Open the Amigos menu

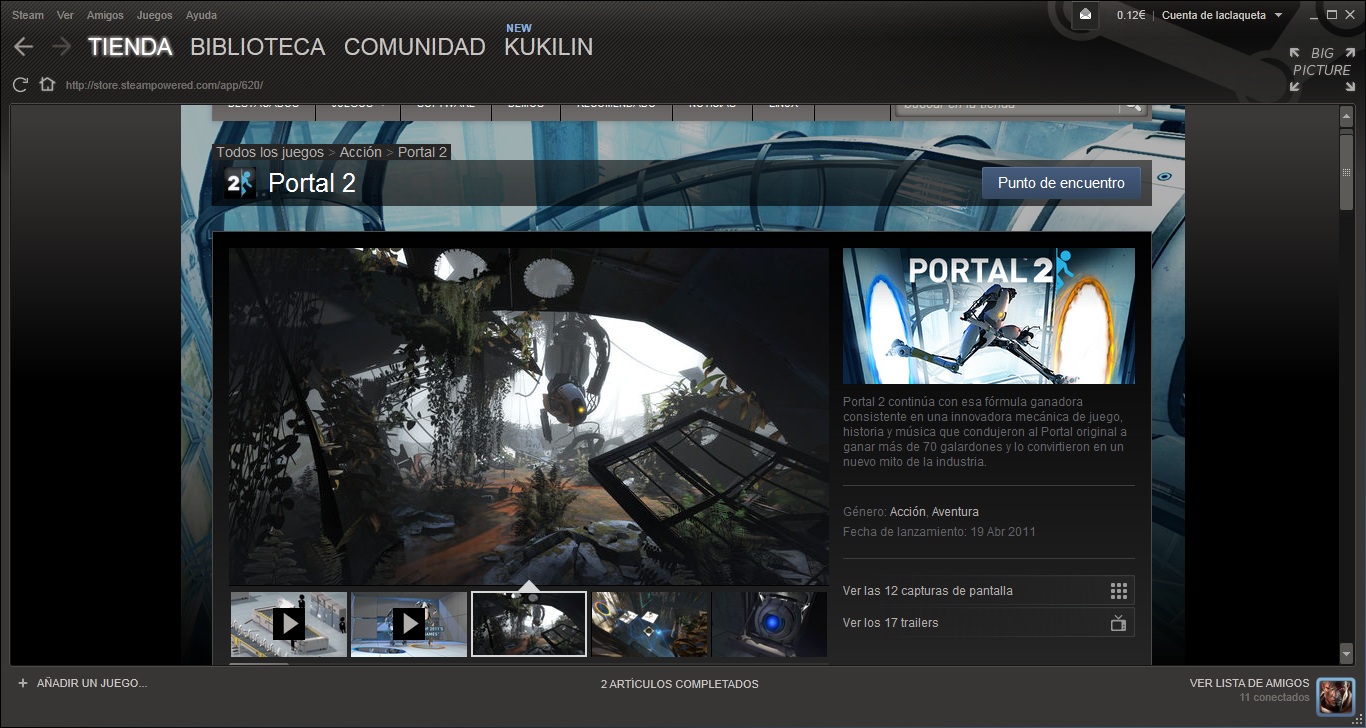coord(106,15)
